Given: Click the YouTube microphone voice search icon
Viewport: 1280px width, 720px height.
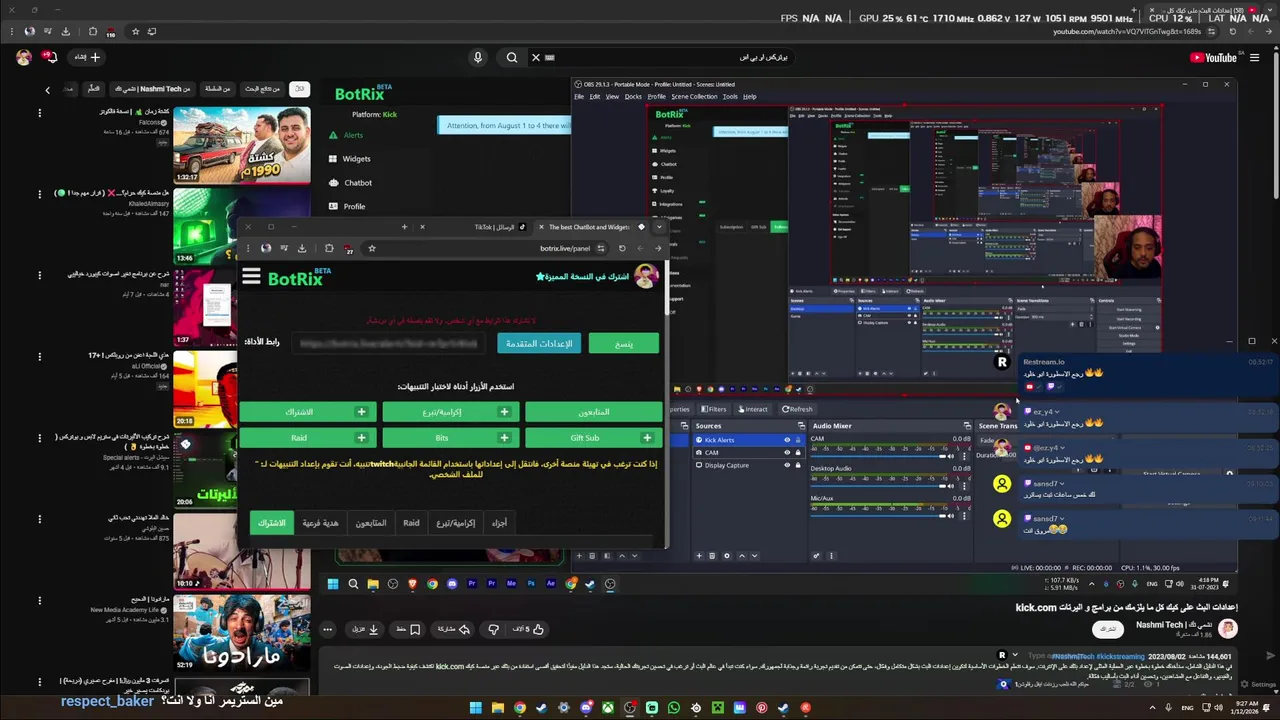Looking at the screenshot, I should tap(478, 57).
